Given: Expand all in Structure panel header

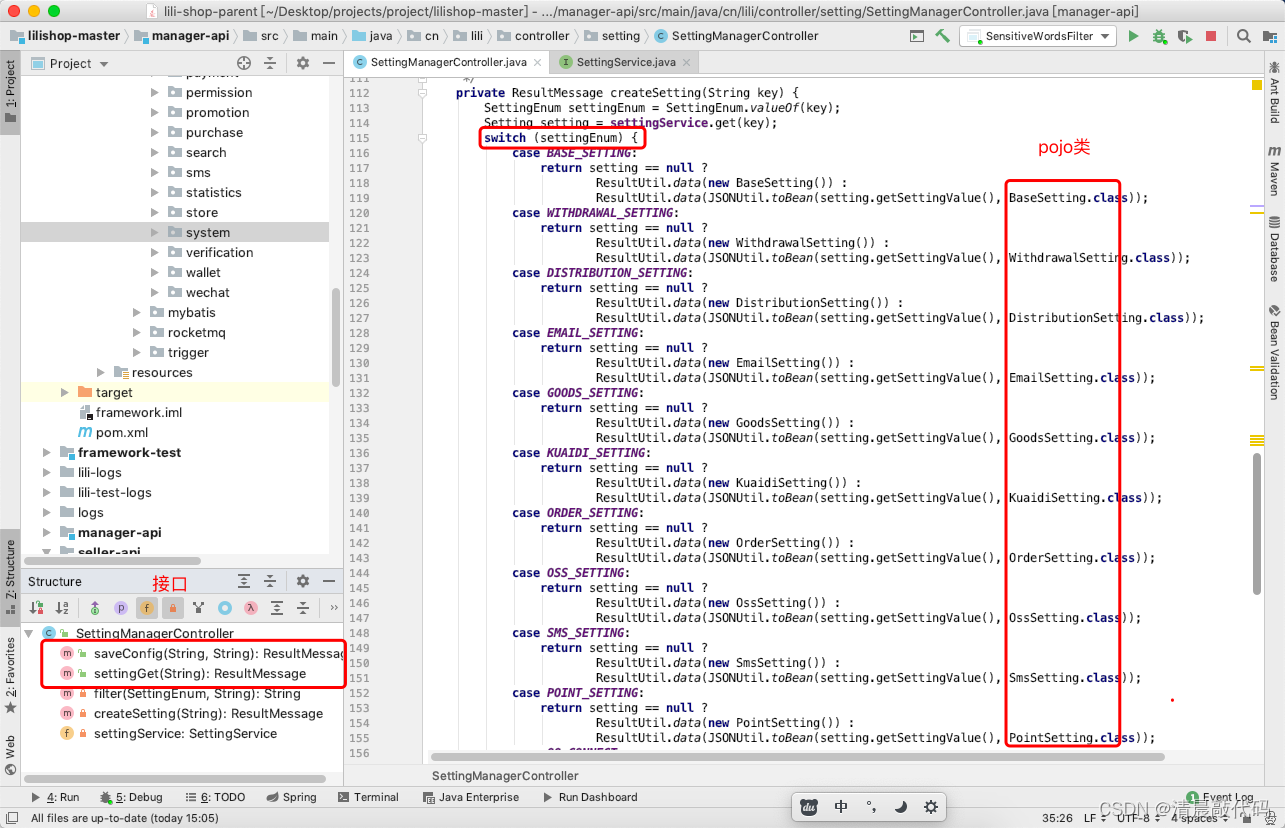Looking at the screenshot, I should click(244, 581).
